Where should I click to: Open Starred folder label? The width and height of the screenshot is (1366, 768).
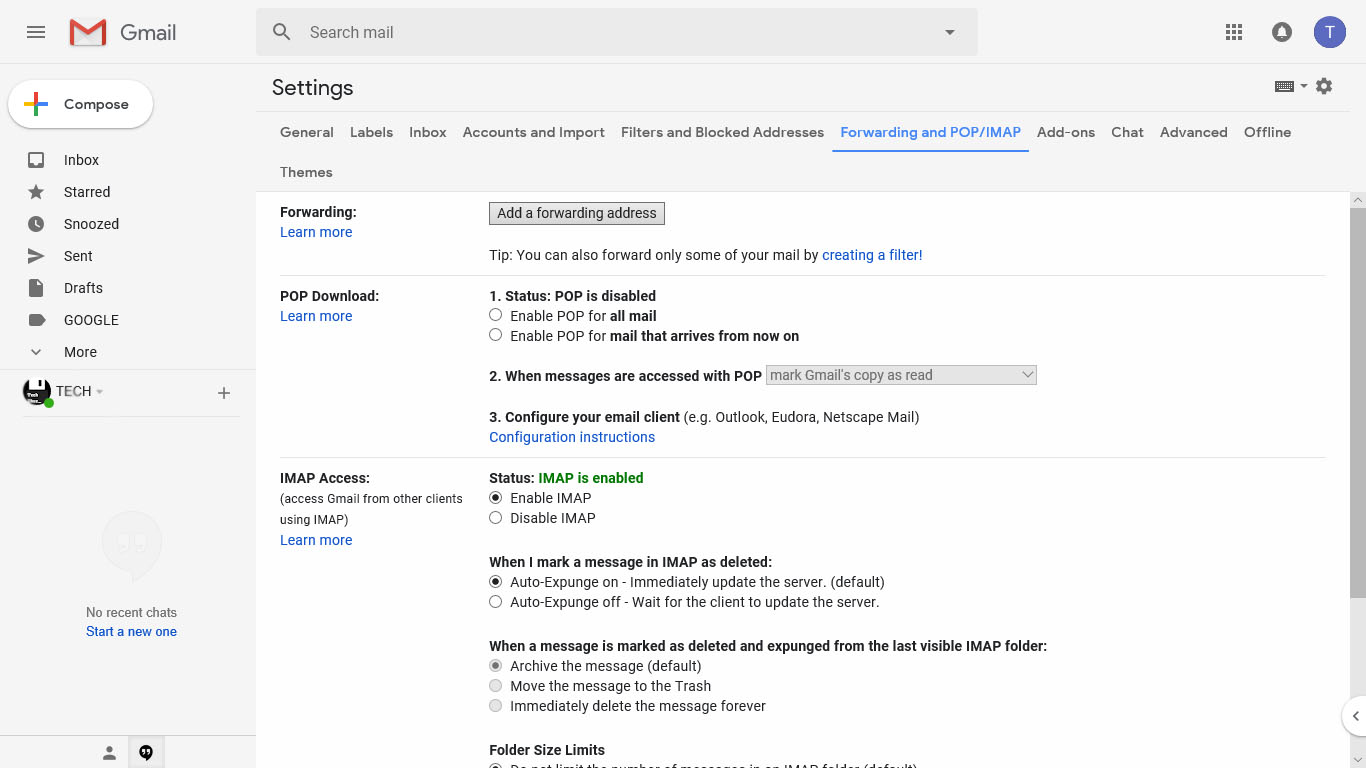[87, 192]
